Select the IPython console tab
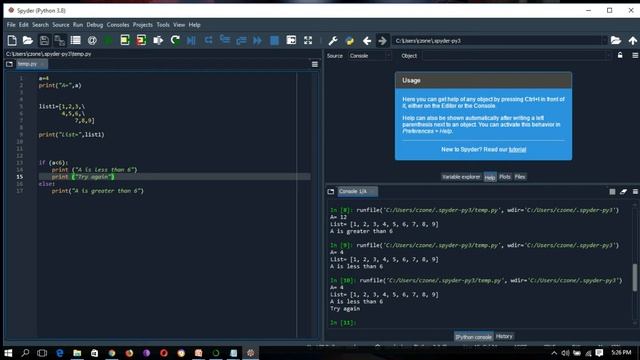640x360 pixels. 473,337
